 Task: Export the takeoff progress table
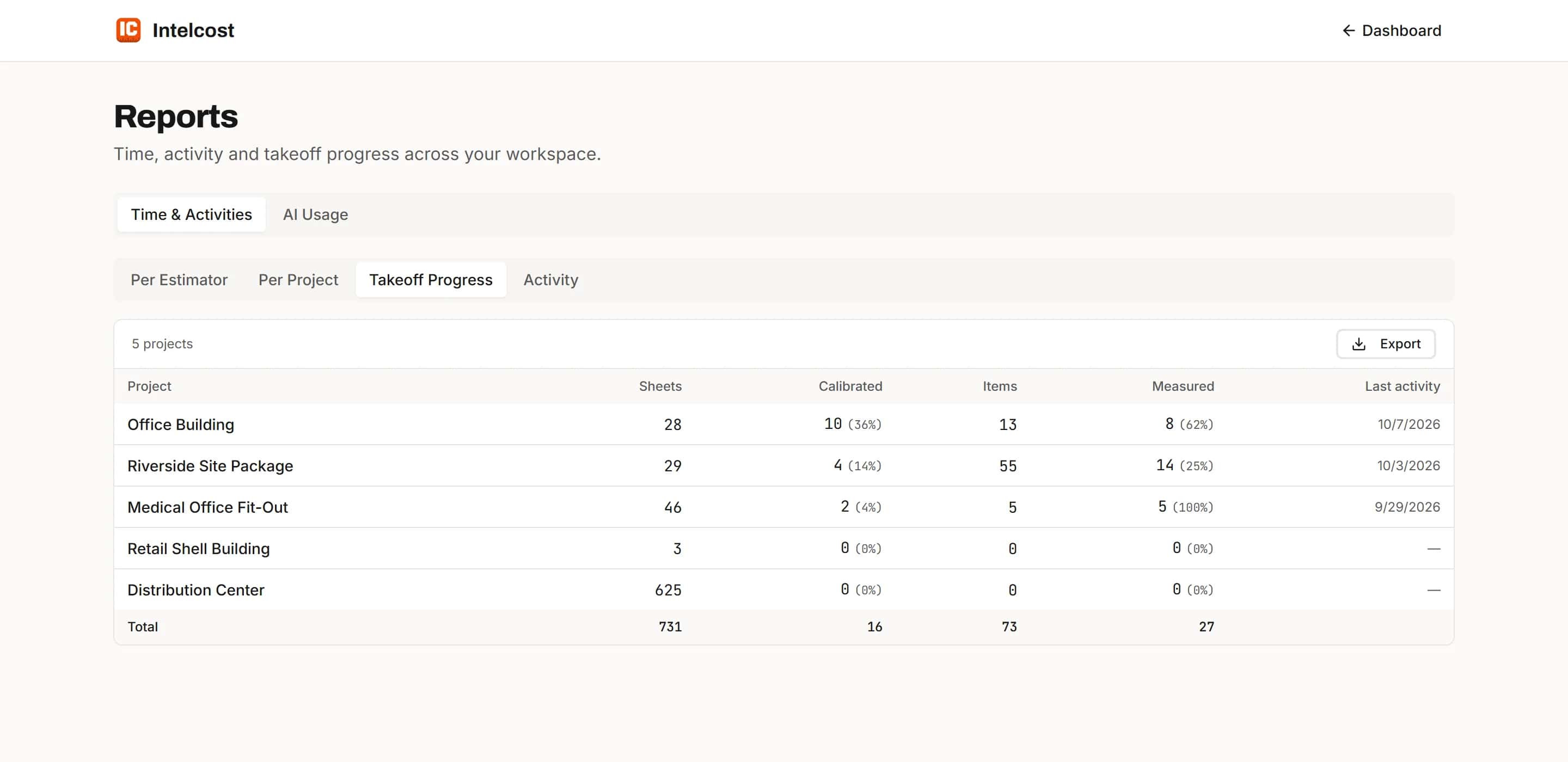coord(1386,344)
